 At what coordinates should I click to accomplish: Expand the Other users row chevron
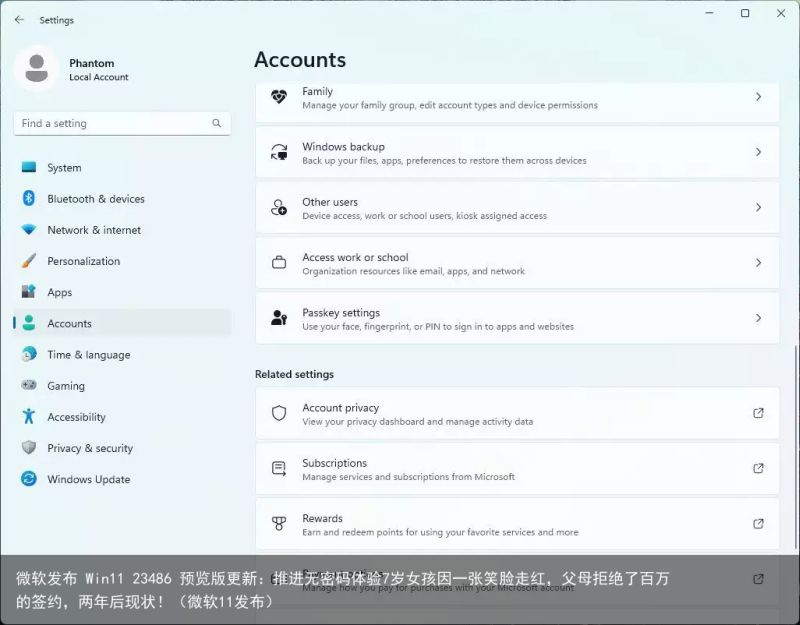pyautogui.click(x=759, y=207)
